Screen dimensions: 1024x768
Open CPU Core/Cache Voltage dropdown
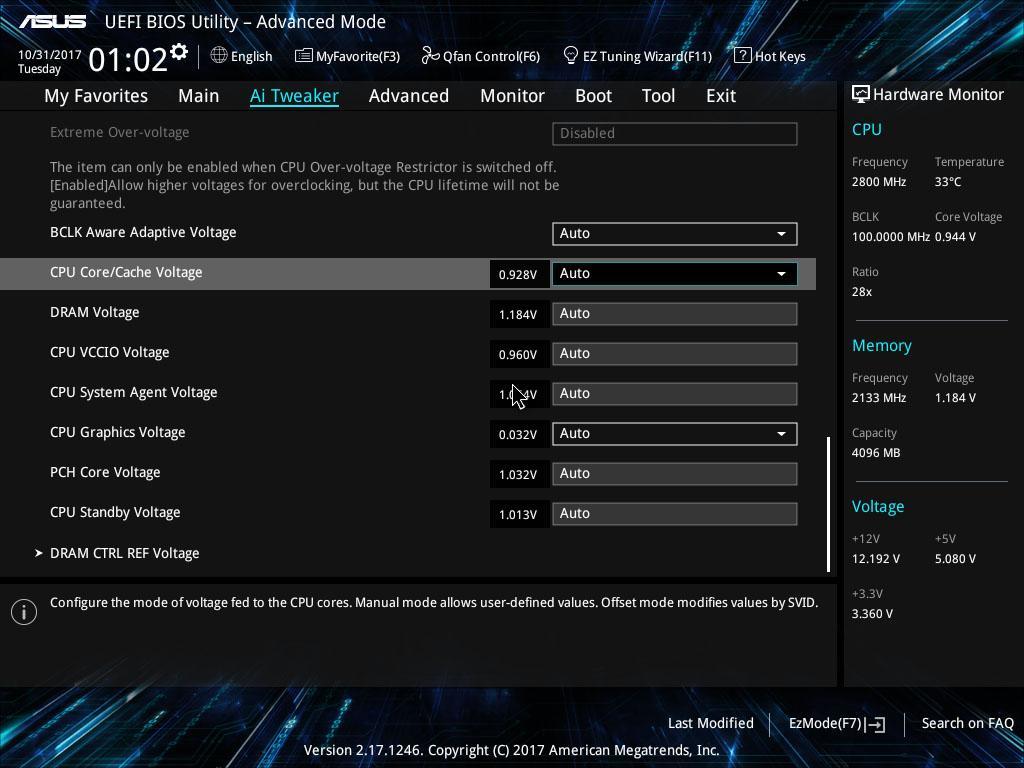tap(675, 274)
